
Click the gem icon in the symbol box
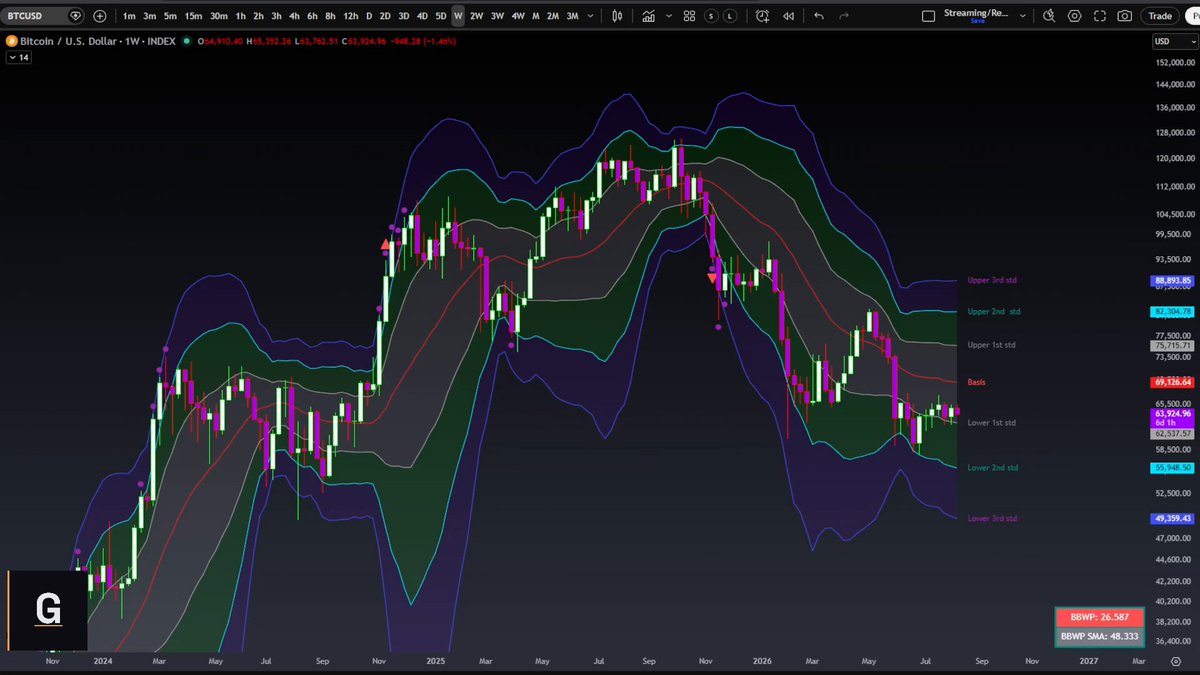[76, 16]
